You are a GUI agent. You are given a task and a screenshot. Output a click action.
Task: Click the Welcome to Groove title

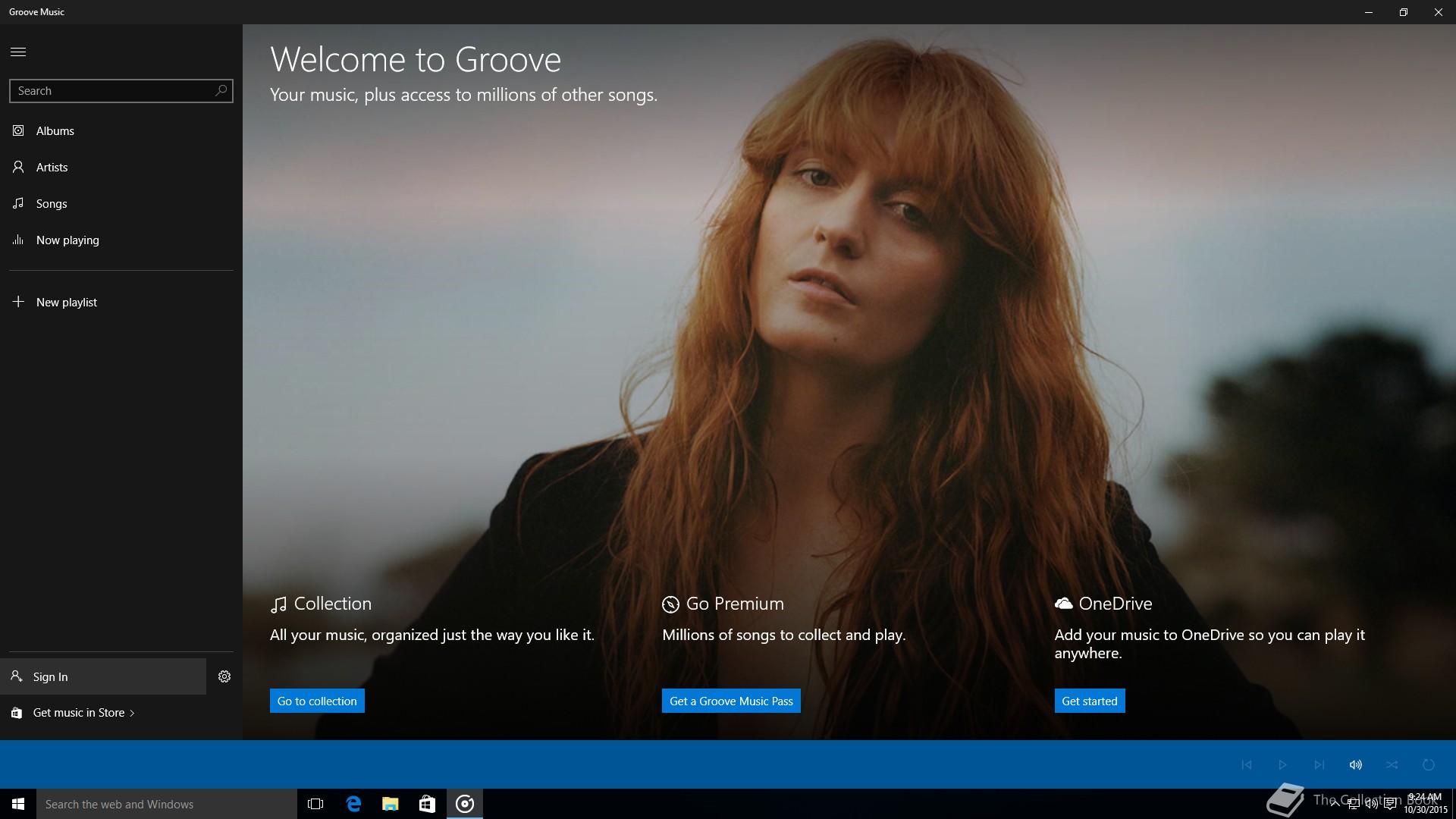pyautogui.click(x=416, y=60)
